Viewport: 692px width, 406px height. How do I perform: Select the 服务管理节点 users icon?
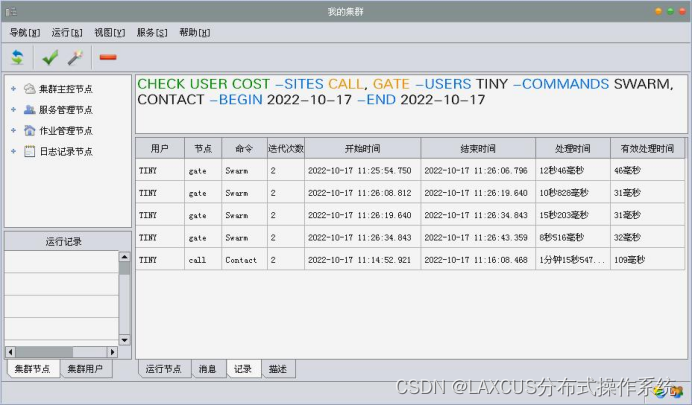tap(30, 109)
